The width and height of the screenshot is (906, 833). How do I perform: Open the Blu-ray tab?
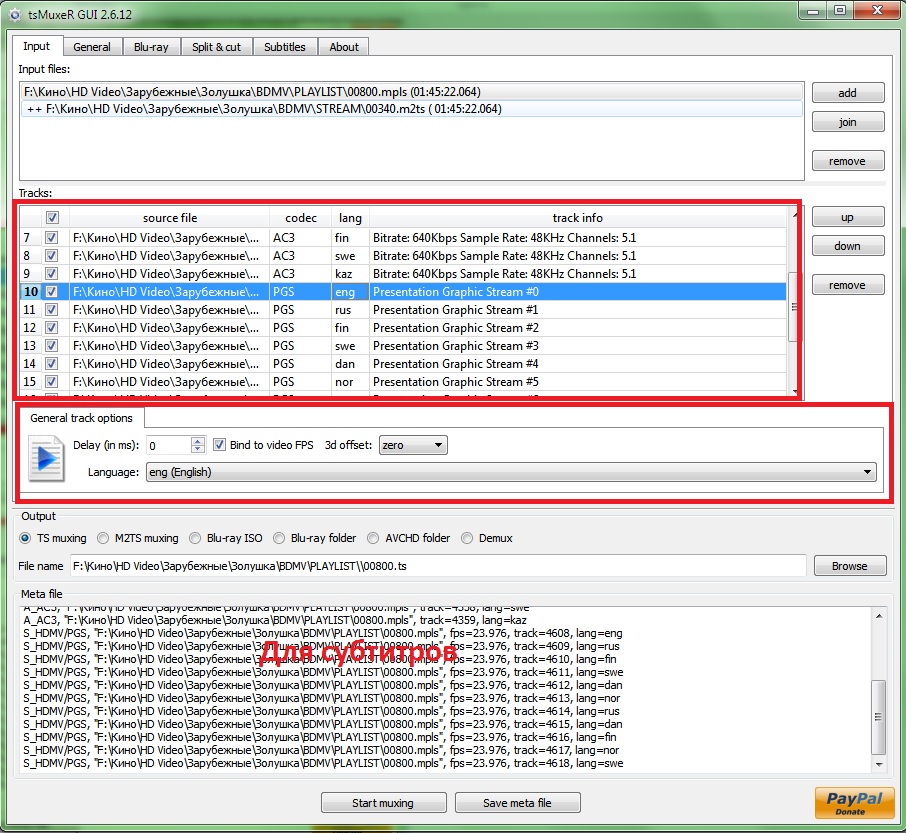pyautogui.click(x=151, y=47)
